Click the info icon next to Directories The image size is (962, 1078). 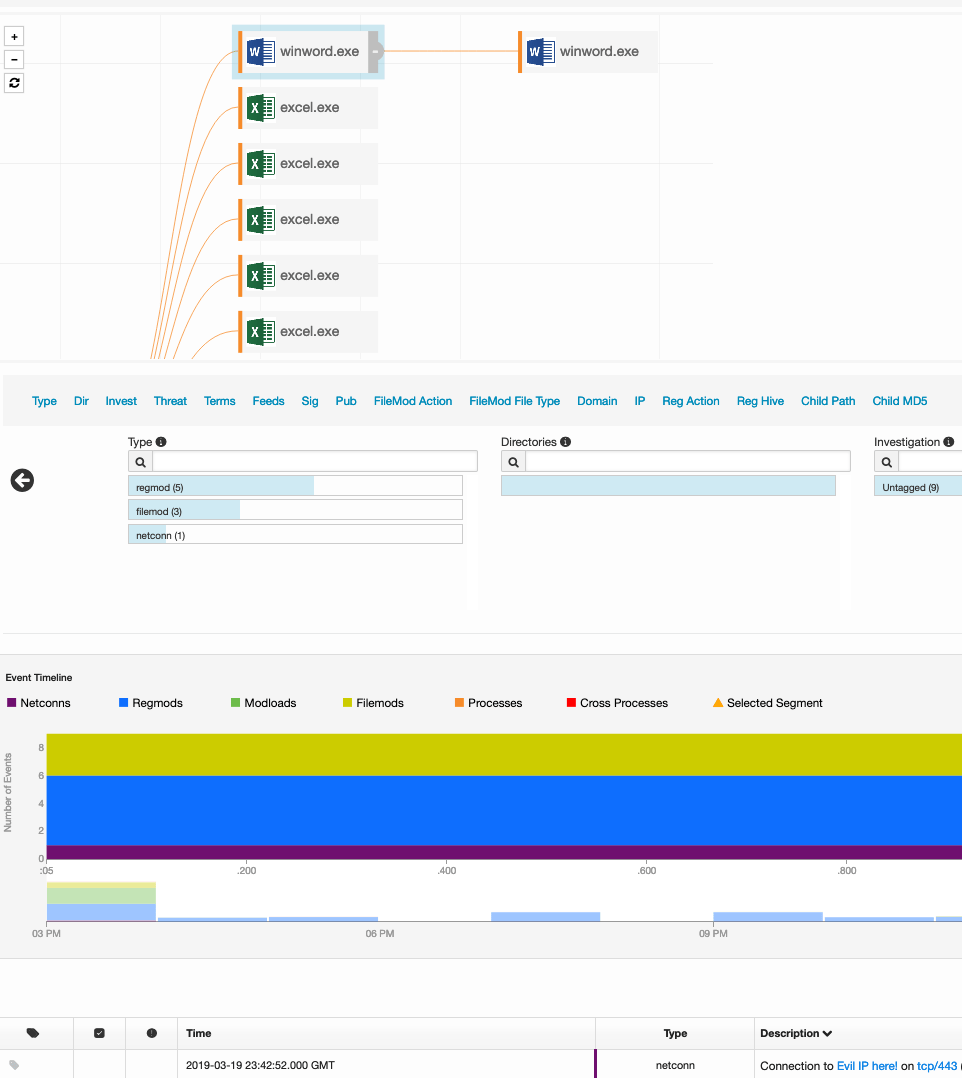(x=565, y=442)
